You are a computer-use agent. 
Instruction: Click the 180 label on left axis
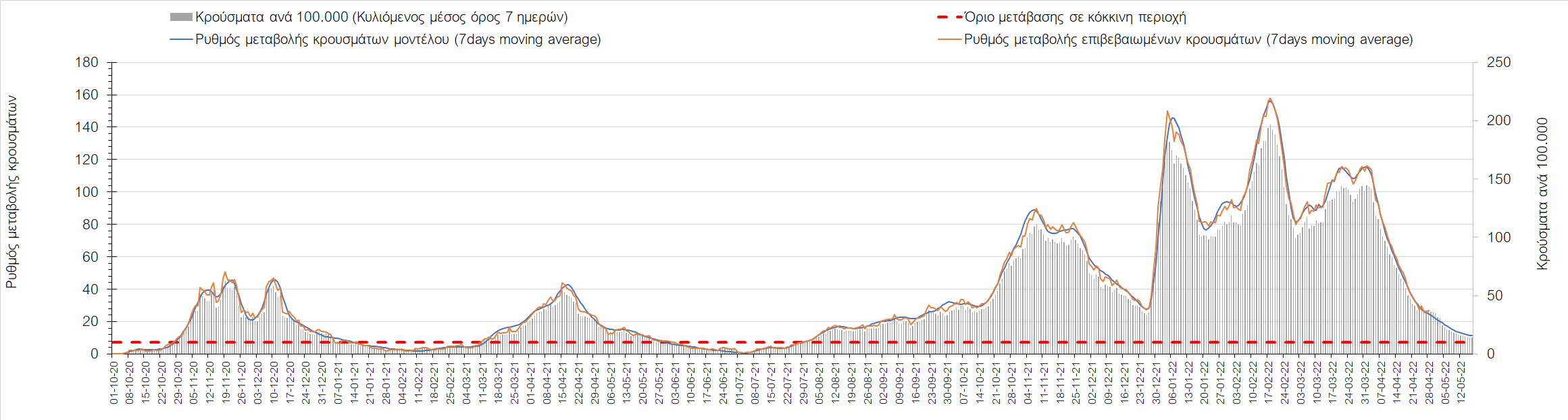click(x=86, y=62)
